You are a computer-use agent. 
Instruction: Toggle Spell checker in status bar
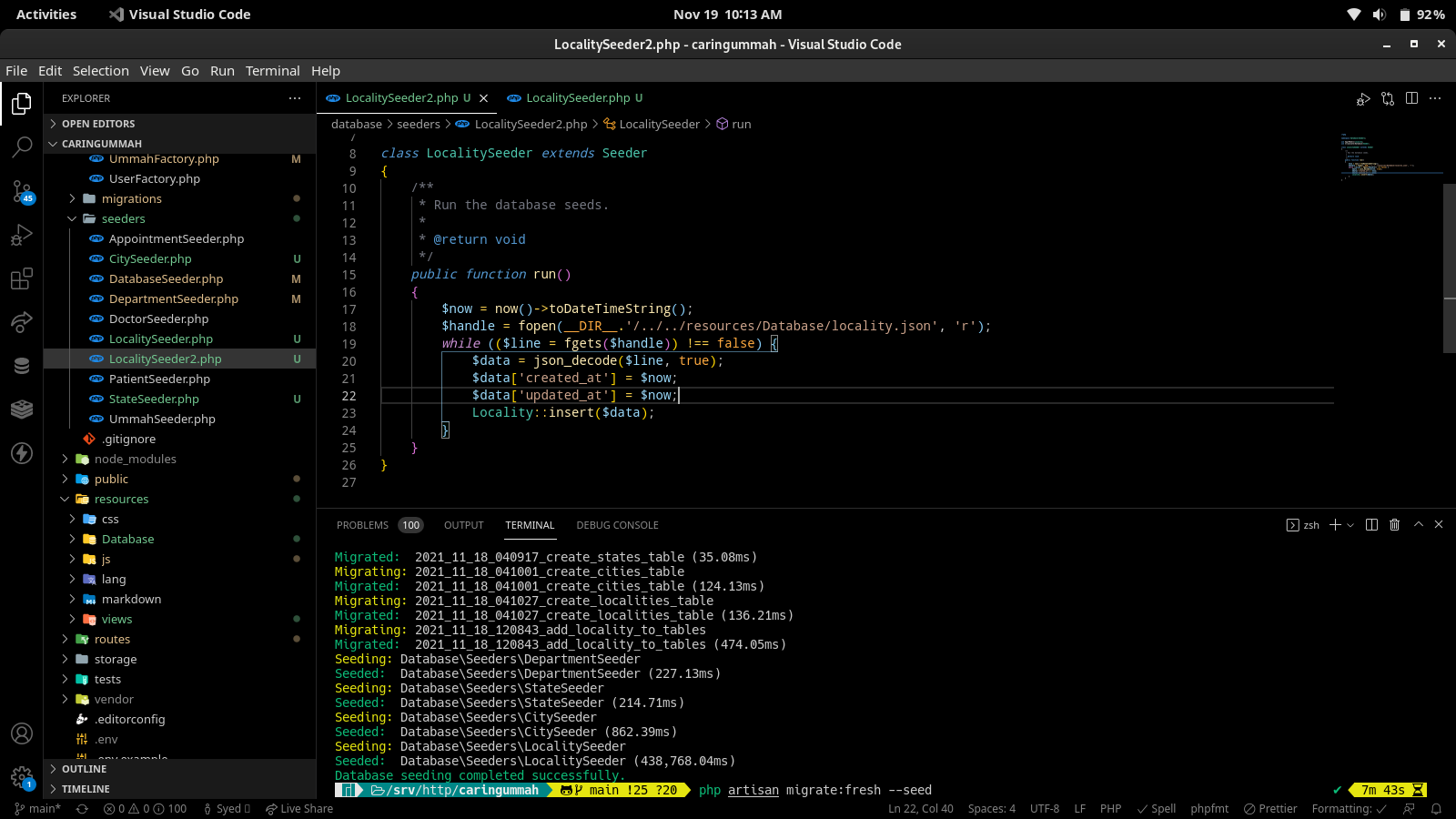(1157, 809)
